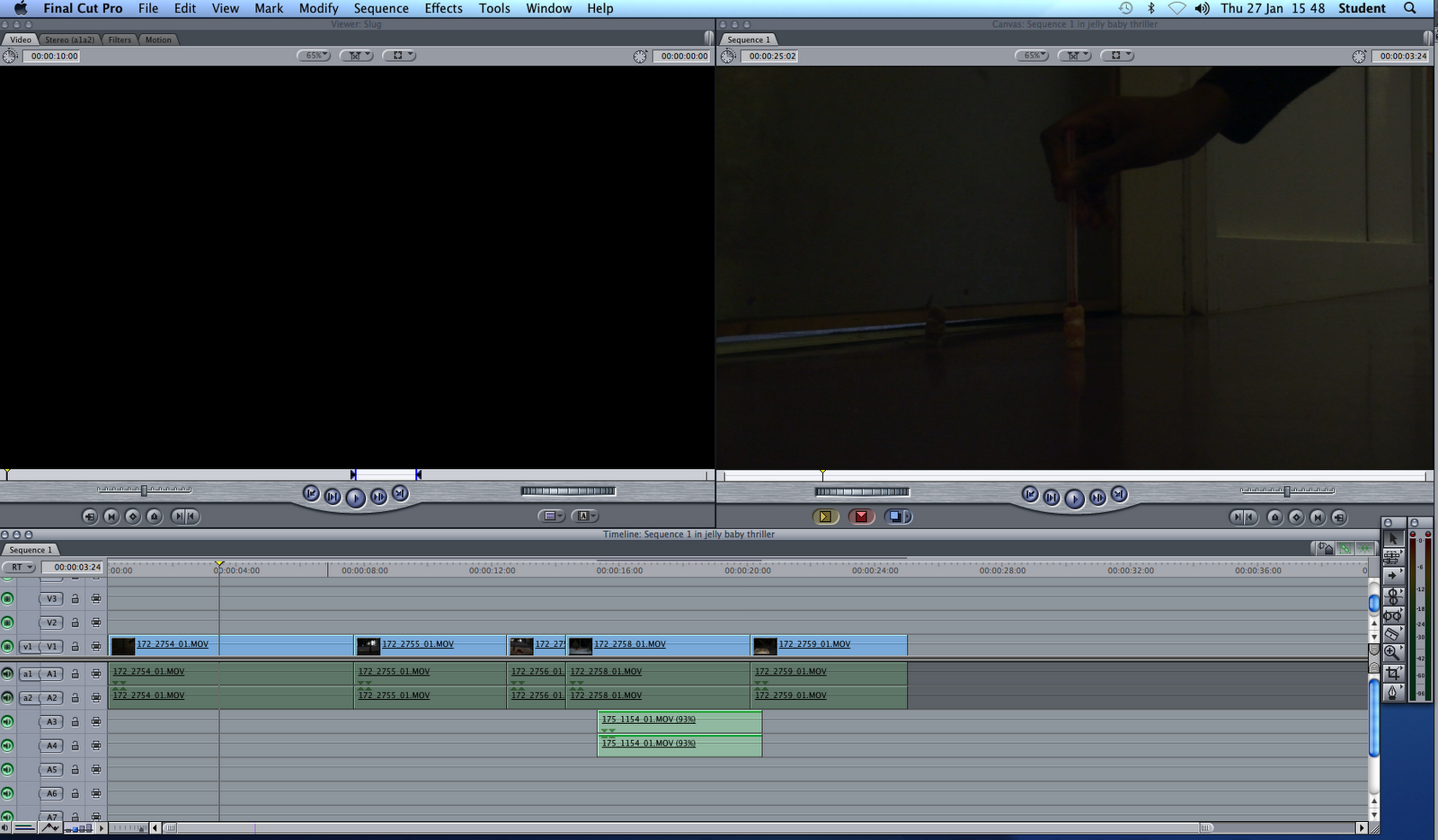The height and width of the screenshot is (840, 1438).
Task: Toggle V2 track visibility
Action: (x=8, y=623)
